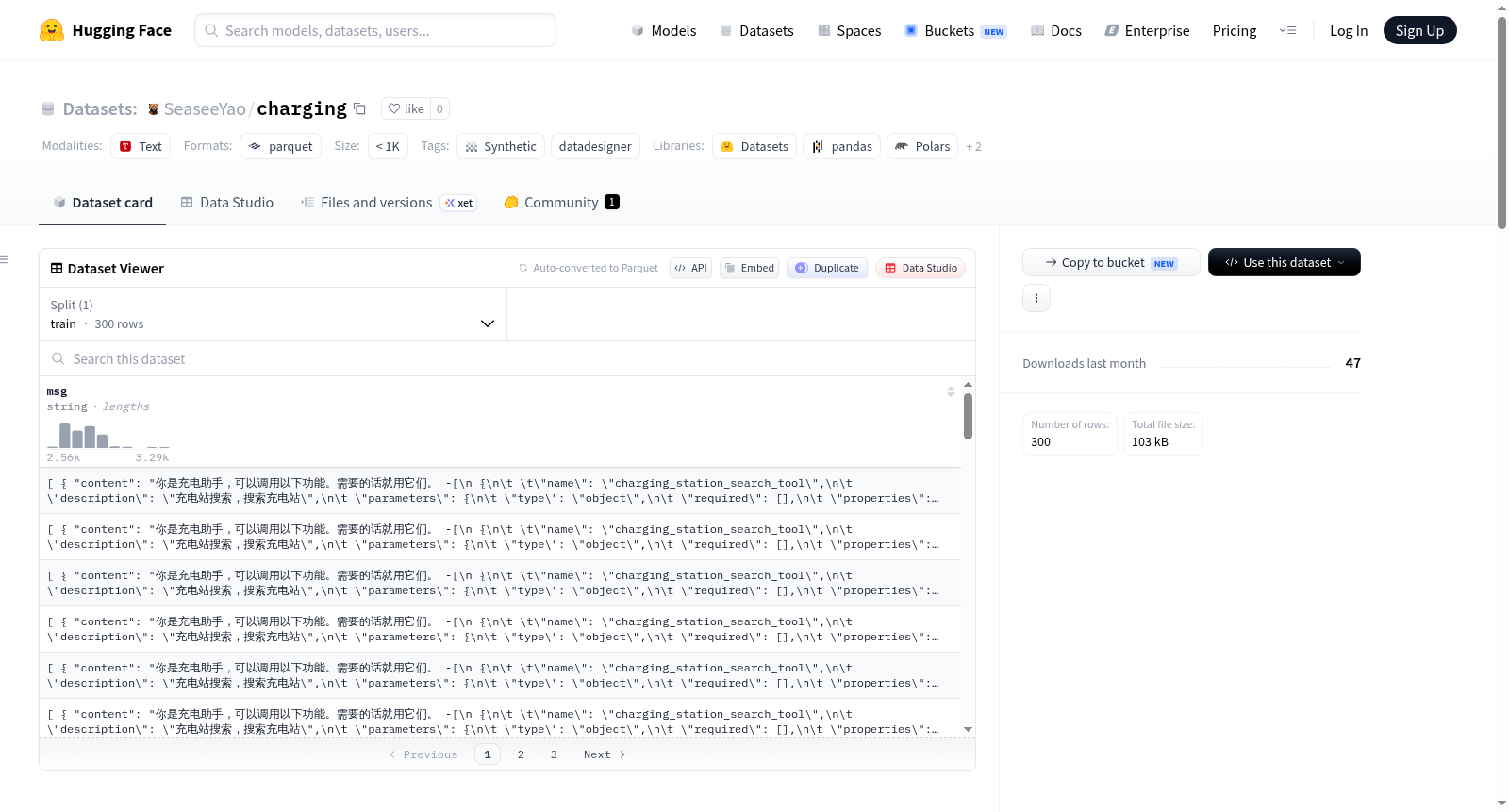Open the three-dot more options menu
The width and height of the screenshot is (1509, 812).
click(x=1036, y=298)
